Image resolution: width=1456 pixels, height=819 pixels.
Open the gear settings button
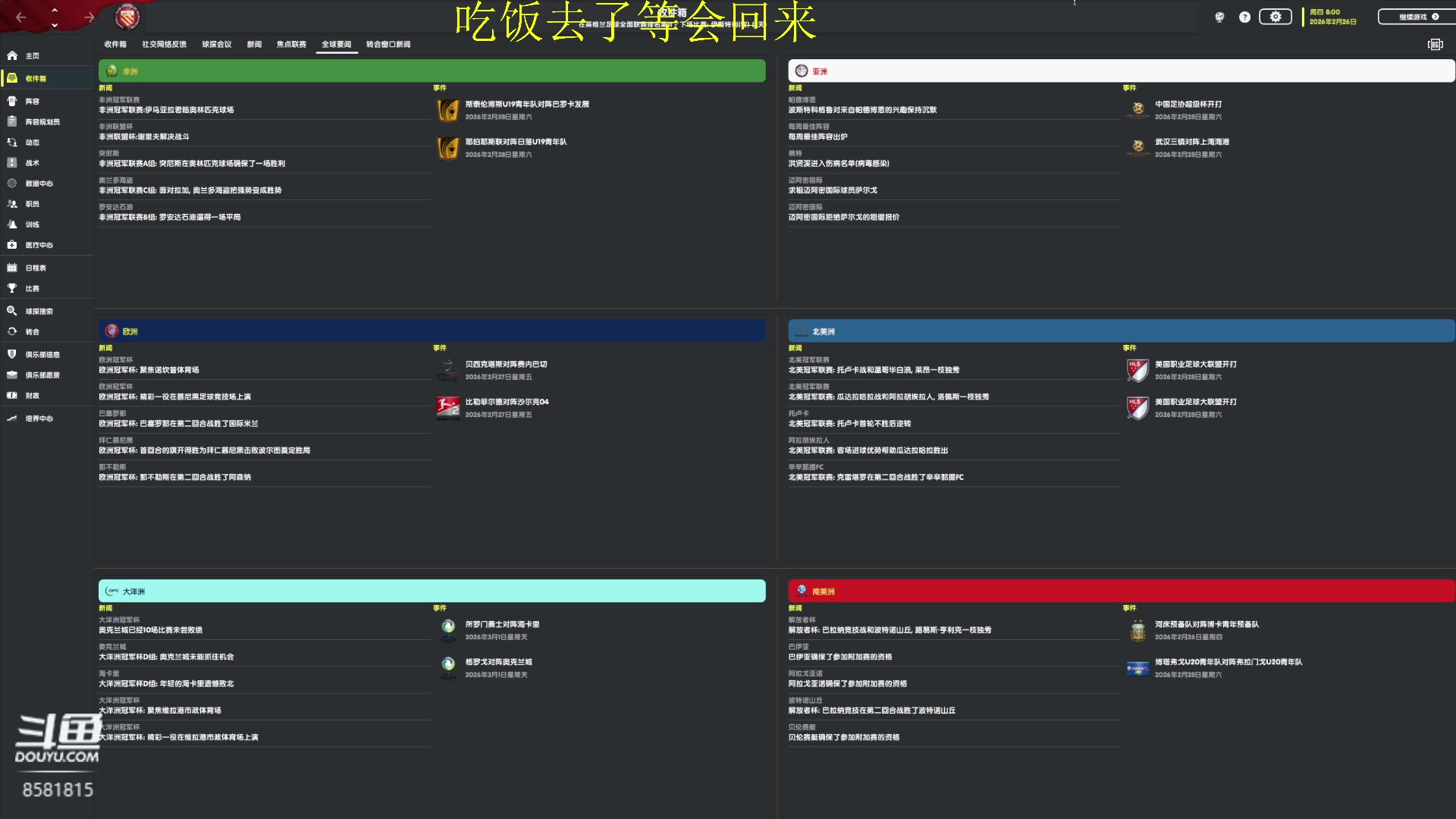(x=1276, y=17)
